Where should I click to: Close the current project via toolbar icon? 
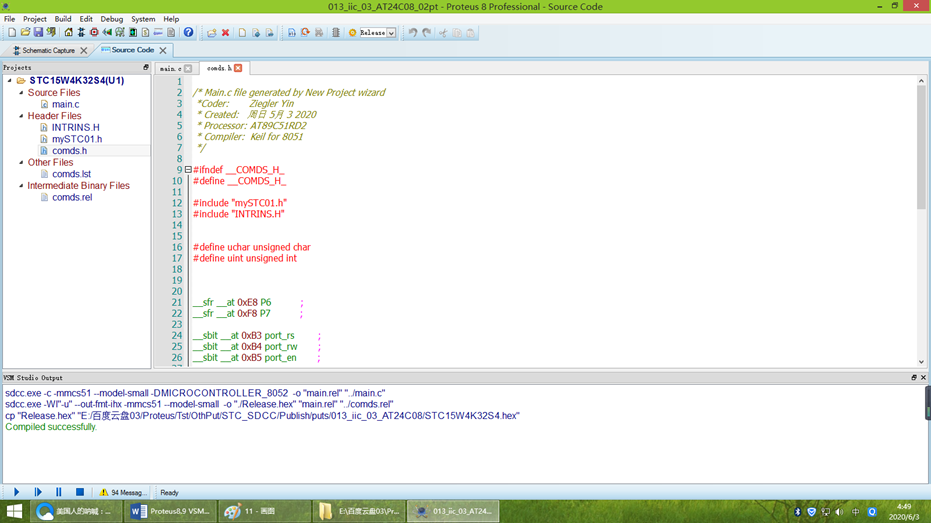click(x=52, y=33)
